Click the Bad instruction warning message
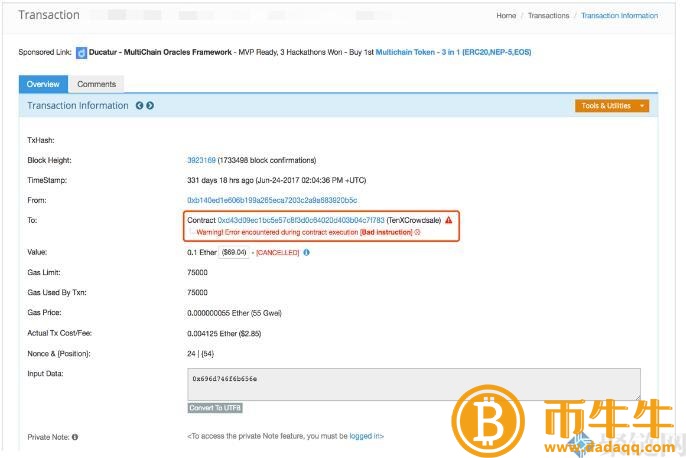 pyautogui.click(x=304, y=232)
